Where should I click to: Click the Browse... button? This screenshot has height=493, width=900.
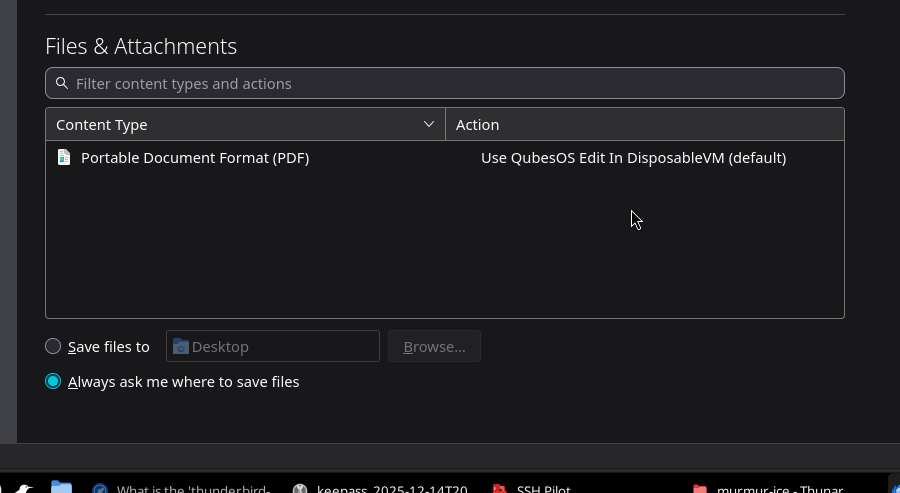pyautogui.click(x=434, y=346)
